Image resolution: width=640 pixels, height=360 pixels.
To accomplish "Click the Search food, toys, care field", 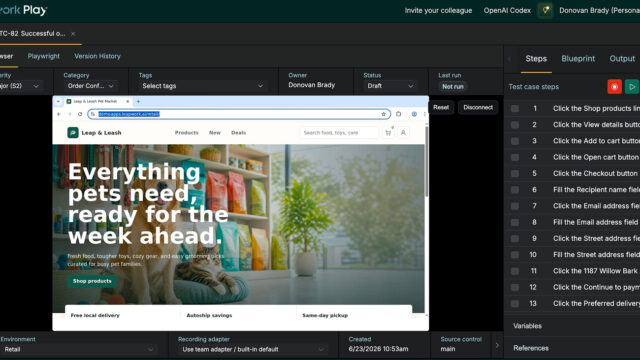I will [339, 133].
